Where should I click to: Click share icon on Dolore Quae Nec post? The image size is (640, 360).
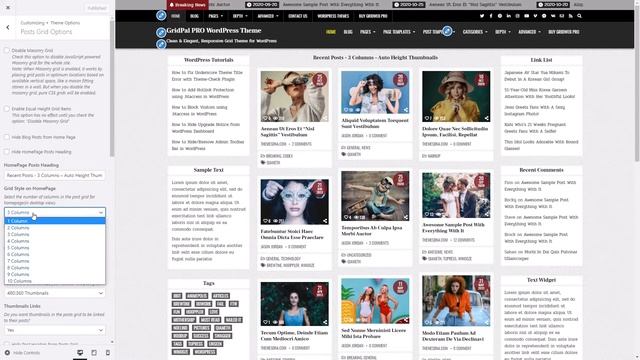coord(487,118)
